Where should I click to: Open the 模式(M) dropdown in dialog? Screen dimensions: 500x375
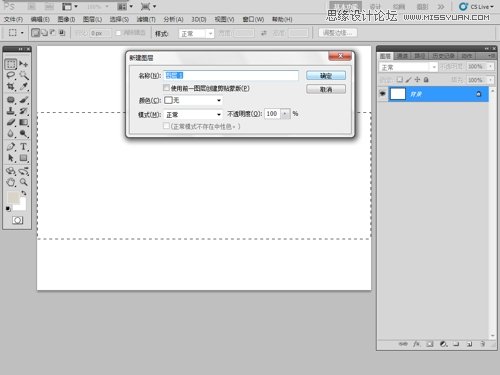(x=193, y=114)
